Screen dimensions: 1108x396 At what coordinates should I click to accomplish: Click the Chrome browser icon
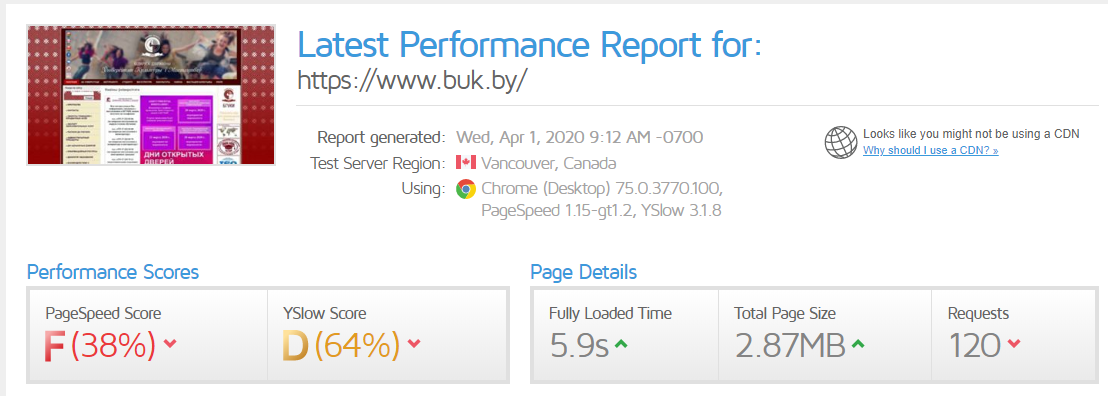466,190
